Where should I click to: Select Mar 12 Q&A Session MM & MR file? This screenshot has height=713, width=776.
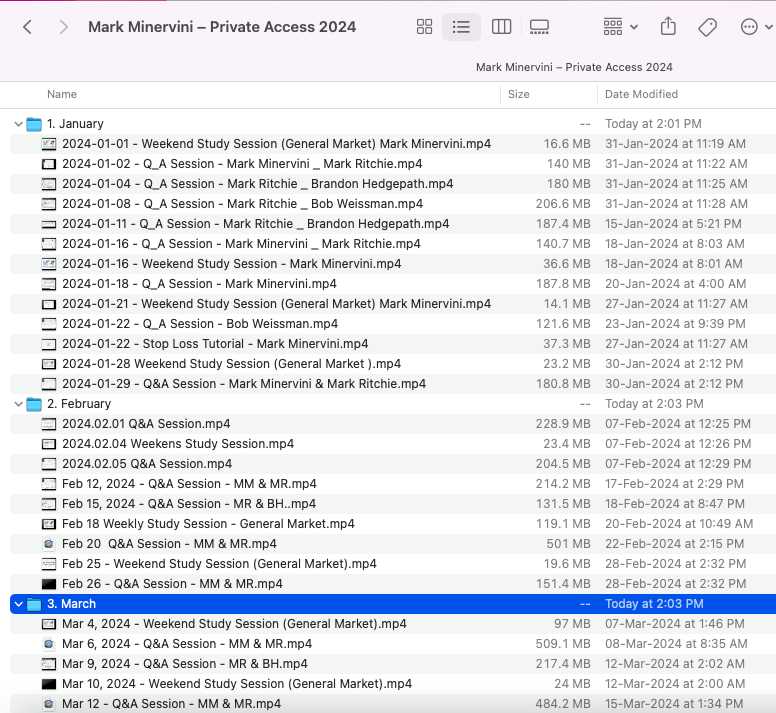click(x=171, y=704)
